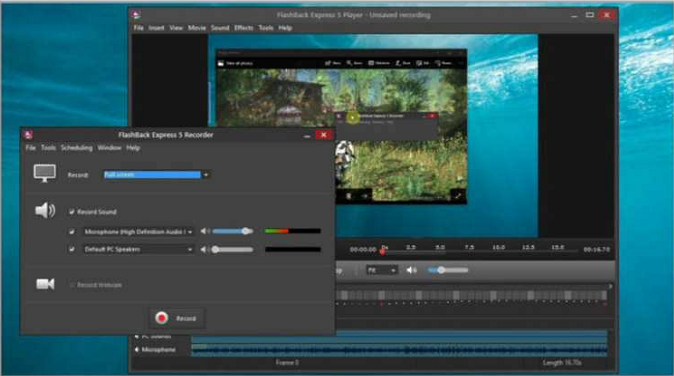674x376 pixels.
Task: Adjust the Microphone volume slider in Recorder
Action: (233, 231)
